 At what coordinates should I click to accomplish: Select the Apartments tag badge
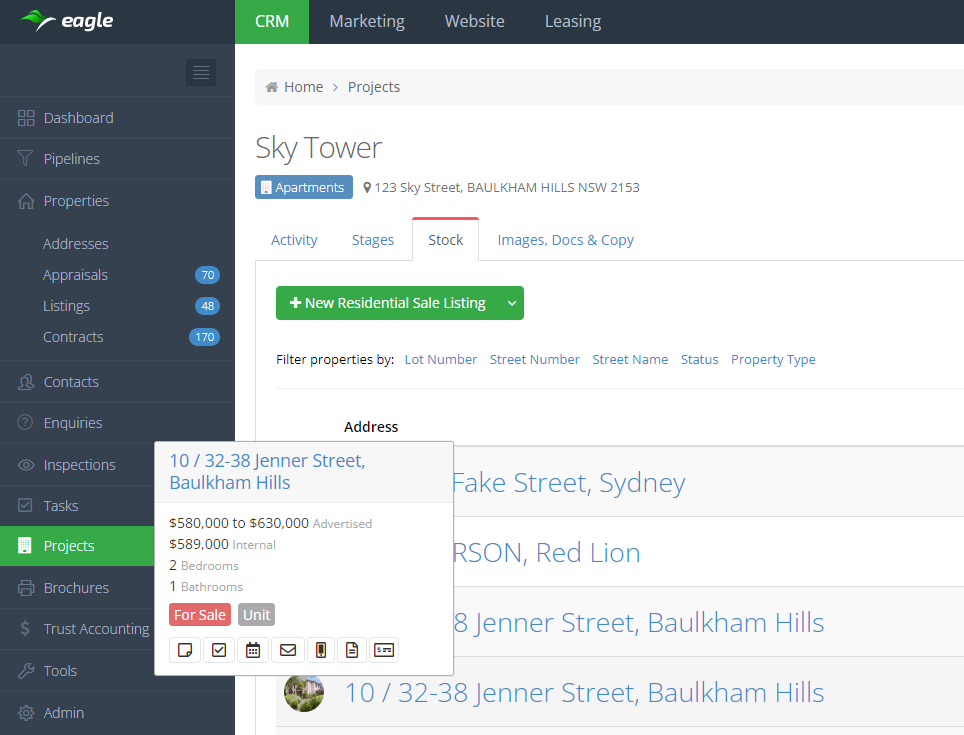click(x=303, y=187)
